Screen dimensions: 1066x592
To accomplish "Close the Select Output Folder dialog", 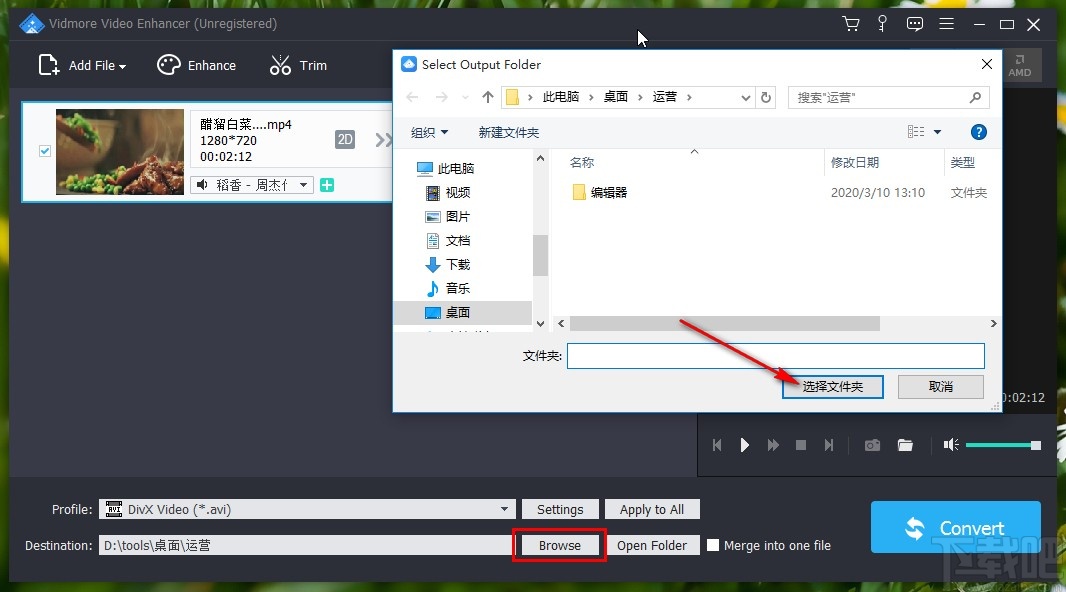I will point(986,65).
